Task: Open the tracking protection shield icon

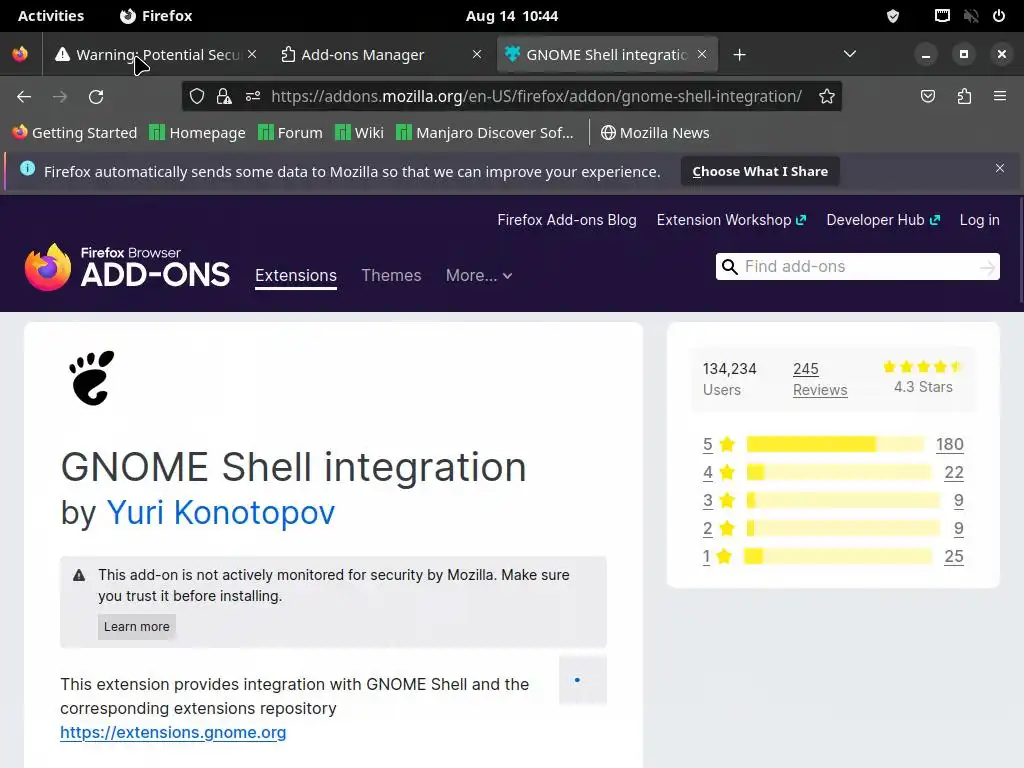Action: [x=197, y=97]
